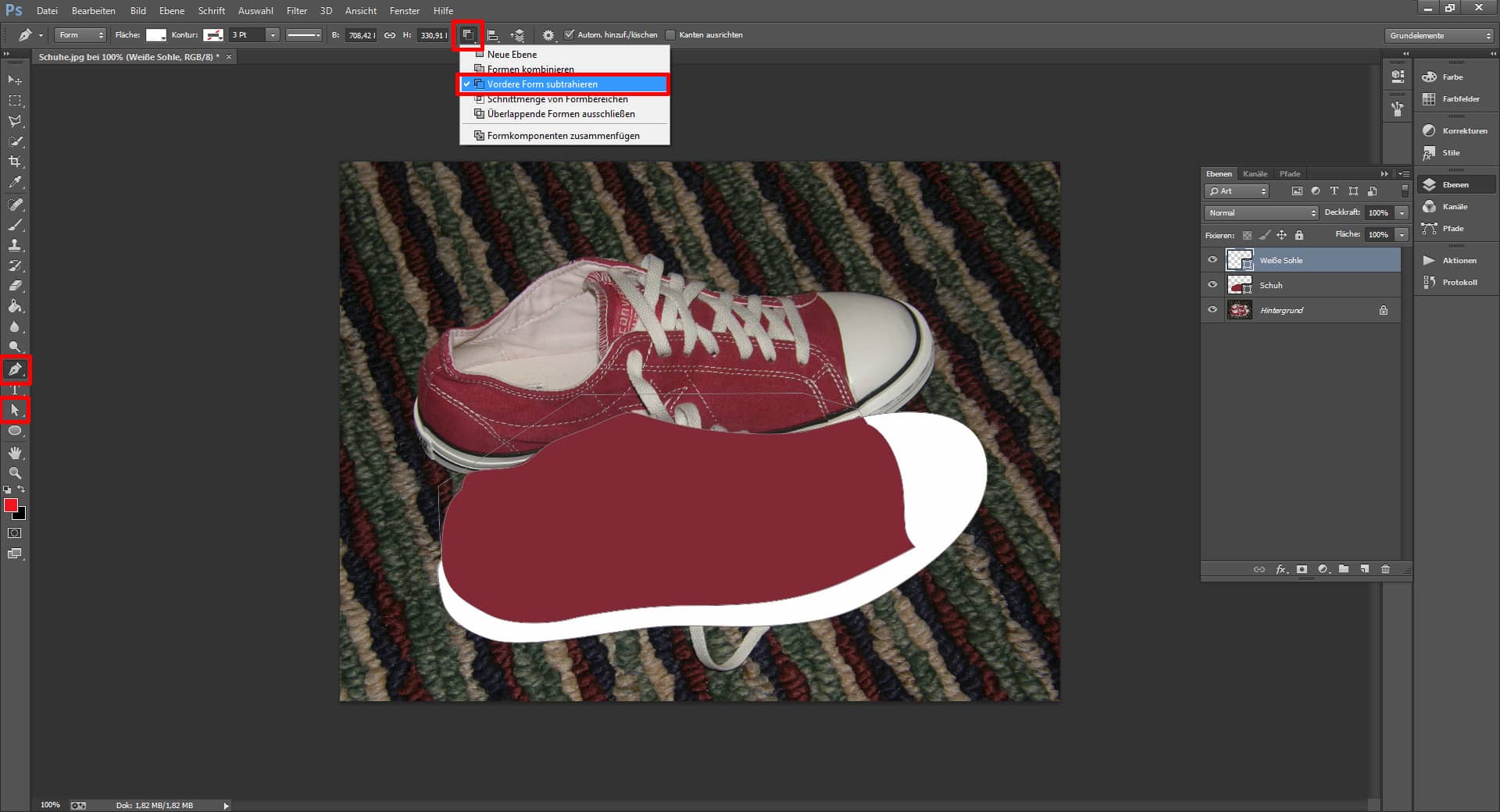Select the Hand tool
This screenshot has width=1500, height=812.
pos(15,453)
